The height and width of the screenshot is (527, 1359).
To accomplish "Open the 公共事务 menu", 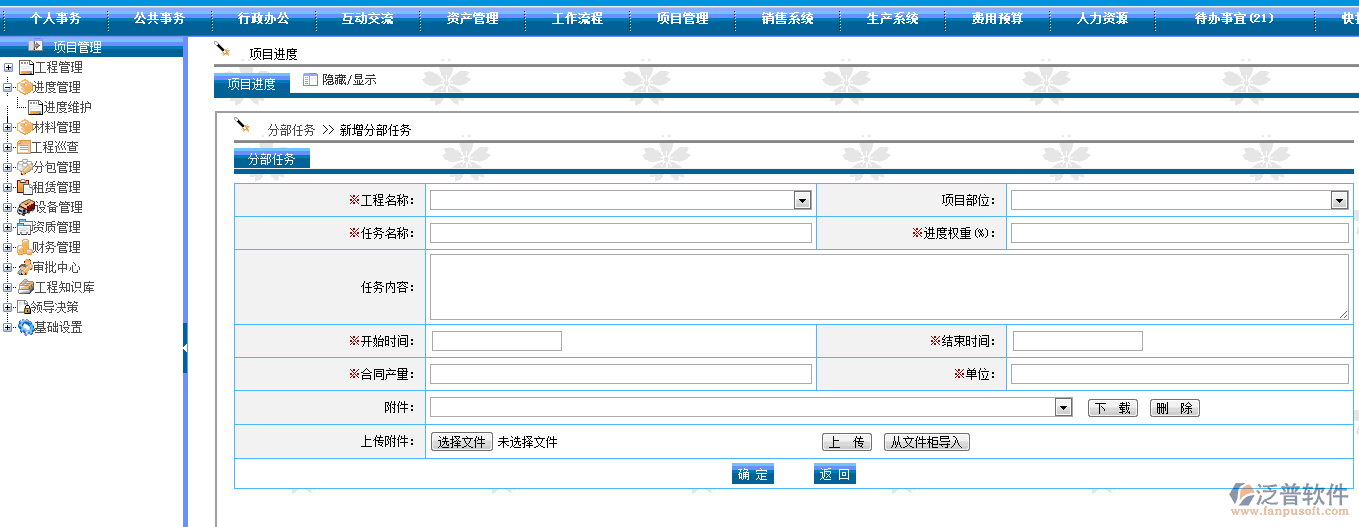I will click(x=159, y=19).
